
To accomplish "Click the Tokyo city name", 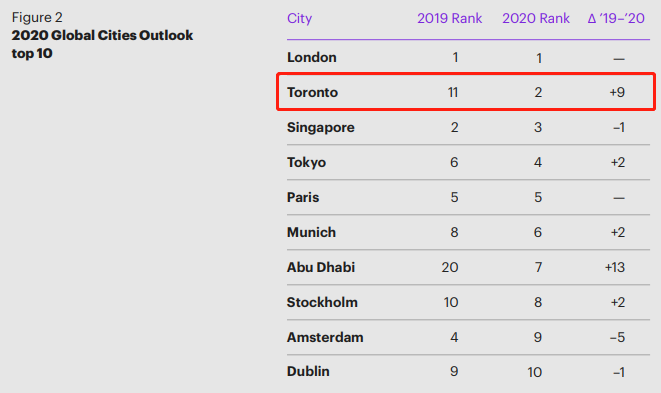I will coord(306,163).
